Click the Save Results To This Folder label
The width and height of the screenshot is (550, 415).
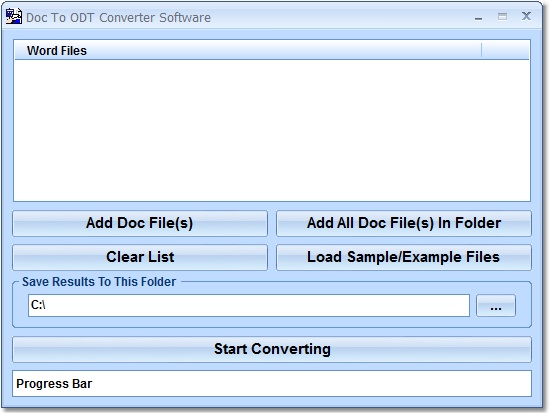[99, 282]
